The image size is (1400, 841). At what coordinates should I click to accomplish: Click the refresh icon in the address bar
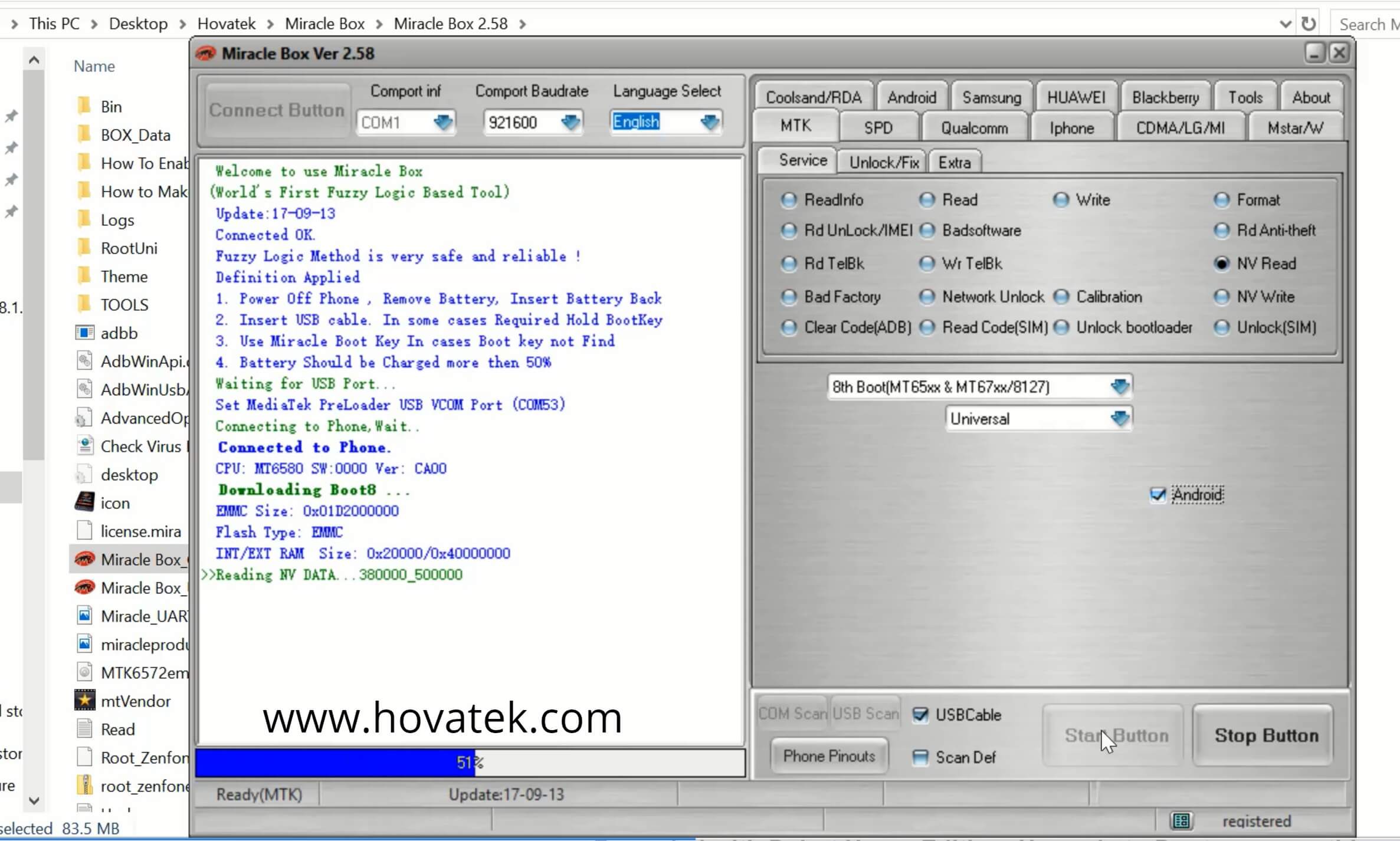tap(1308, 23)
